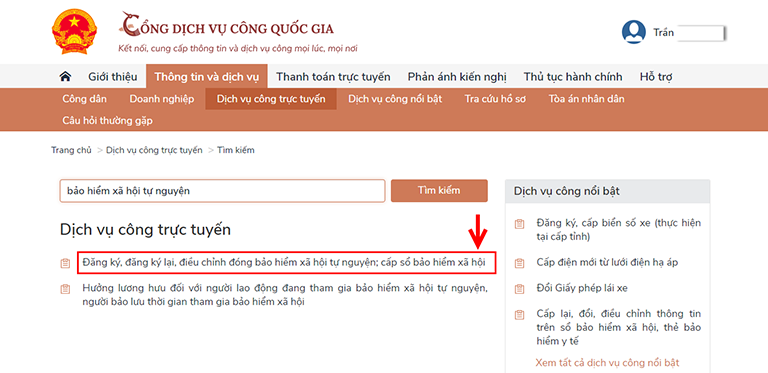
Task: Click the user name Trần
Action: tap(663, 33)
